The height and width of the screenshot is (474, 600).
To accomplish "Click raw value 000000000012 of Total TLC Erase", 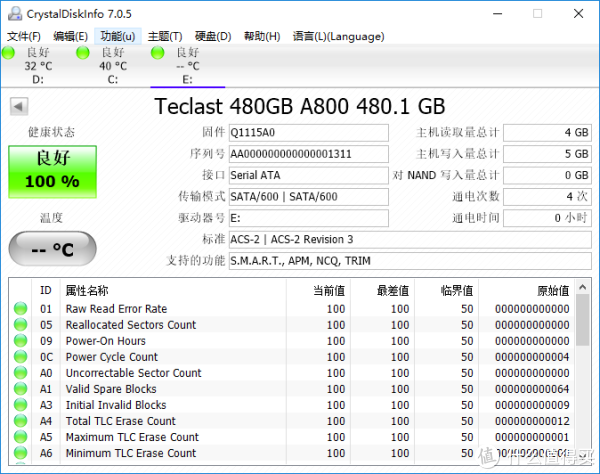I will point(532,421).
